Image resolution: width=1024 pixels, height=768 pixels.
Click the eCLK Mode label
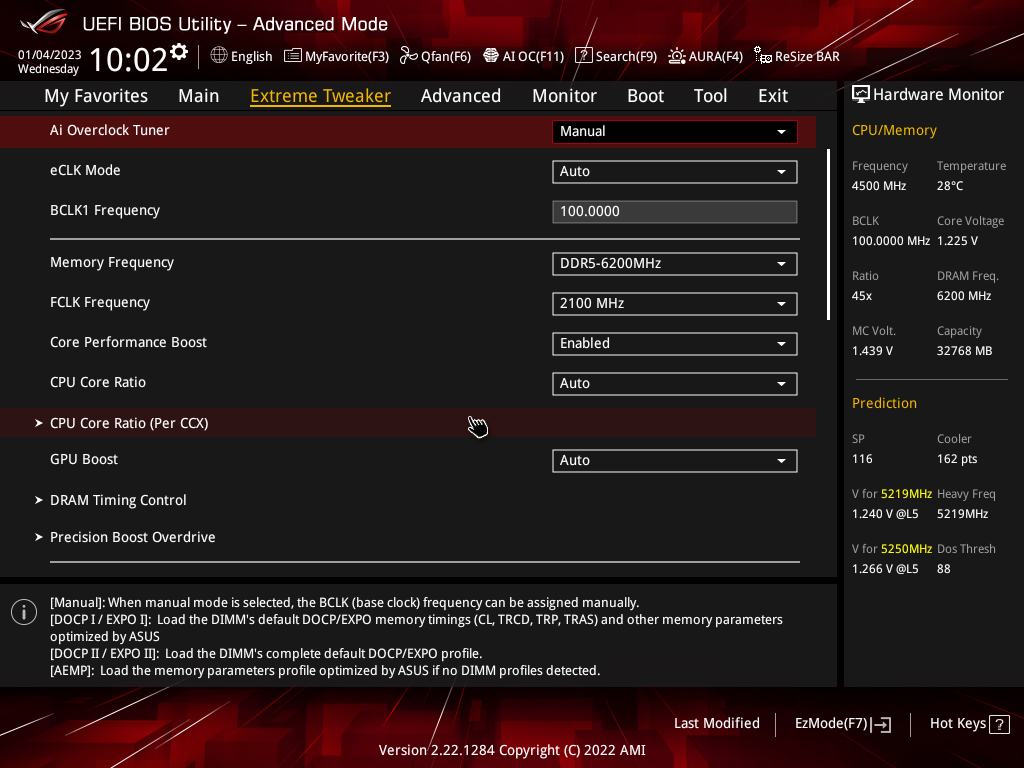click(x=85, y=170)
